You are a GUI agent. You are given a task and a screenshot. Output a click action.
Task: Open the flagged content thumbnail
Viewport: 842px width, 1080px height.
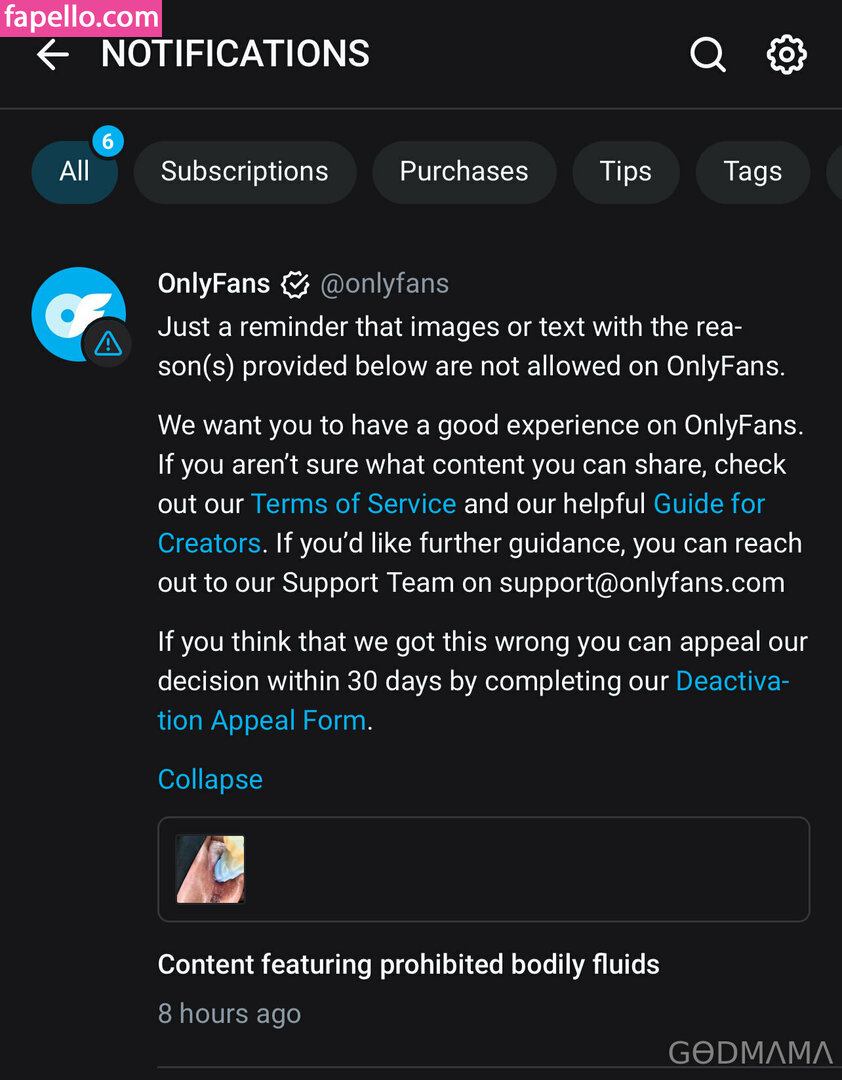pos(210,869)
